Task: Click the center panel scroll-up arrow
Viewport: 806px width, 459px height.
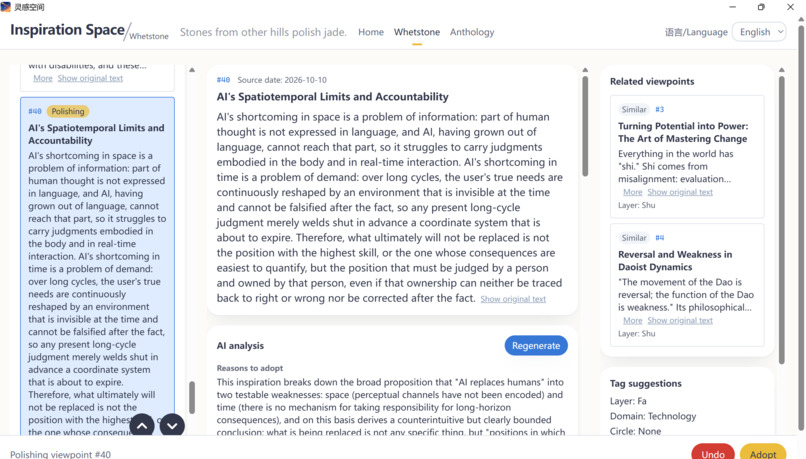Action: click(x=585, y=70)
